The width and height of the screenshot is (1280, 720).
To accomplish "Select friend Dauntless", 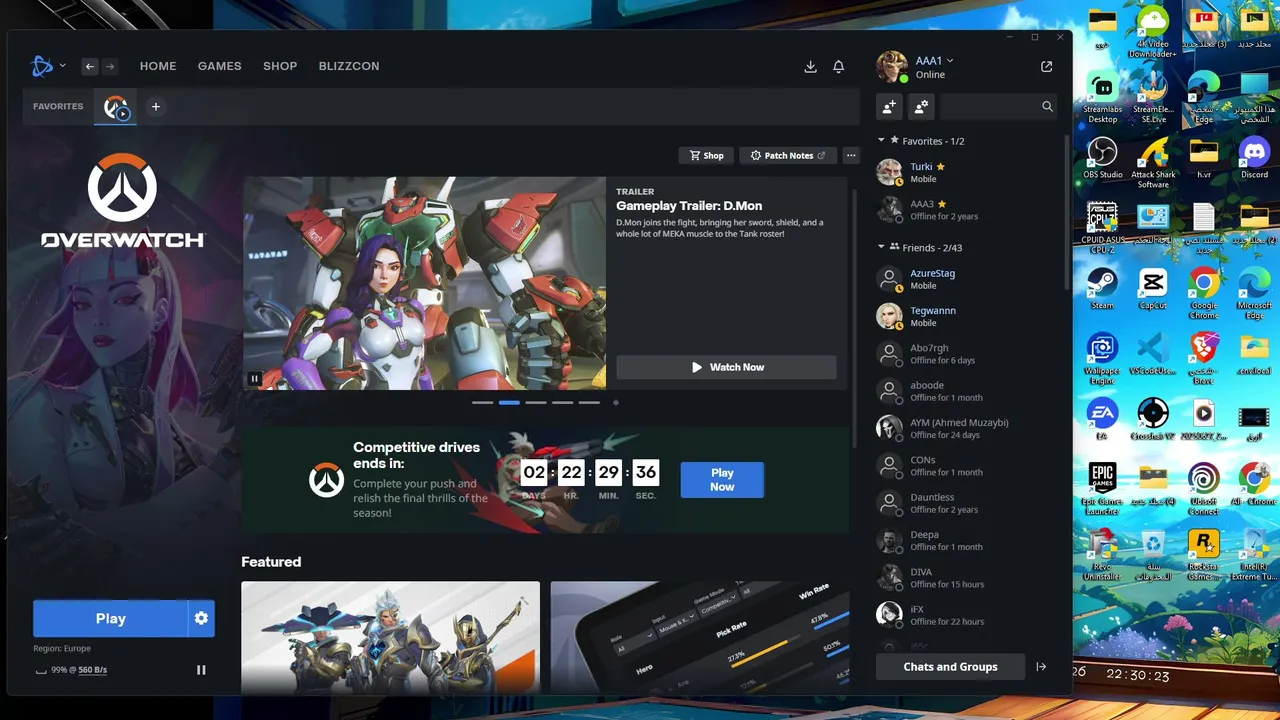I will point(966,503).
